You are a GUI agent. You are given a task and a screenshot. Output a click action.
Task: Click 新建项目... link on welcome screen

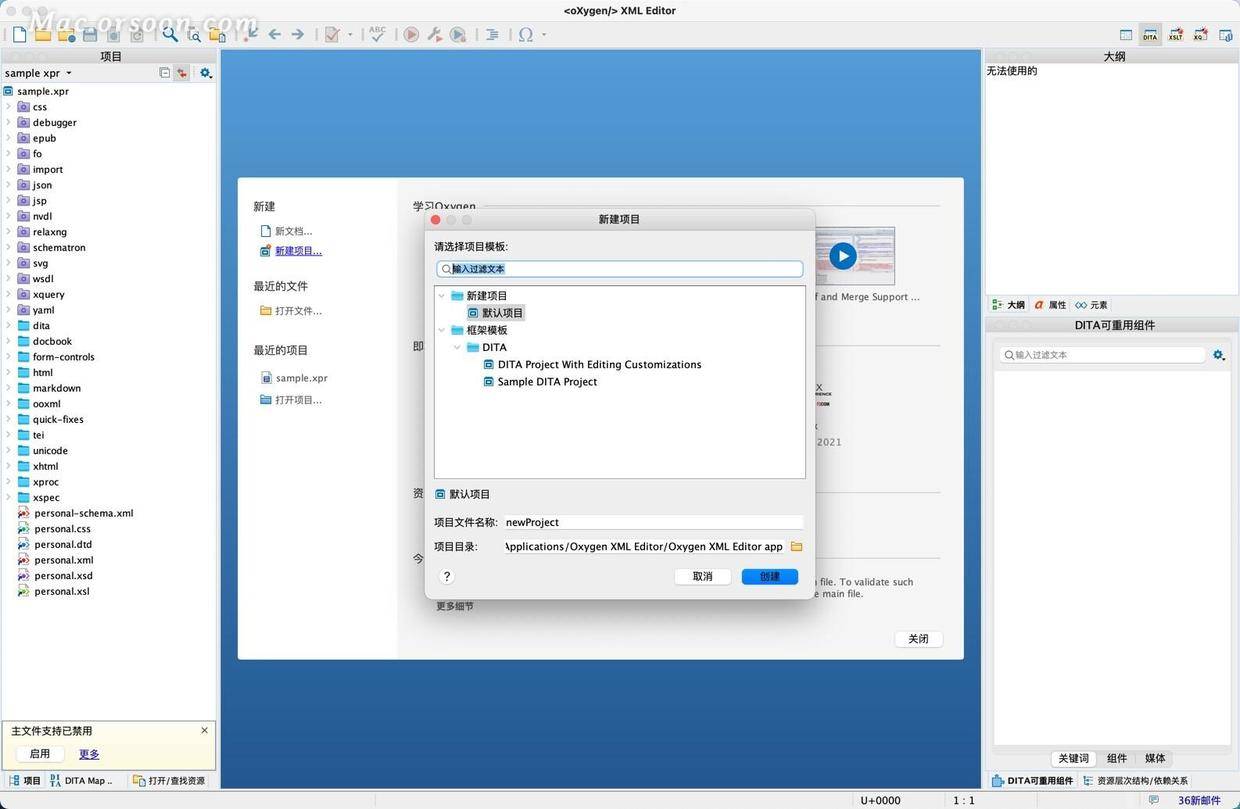tap(298, 251)
